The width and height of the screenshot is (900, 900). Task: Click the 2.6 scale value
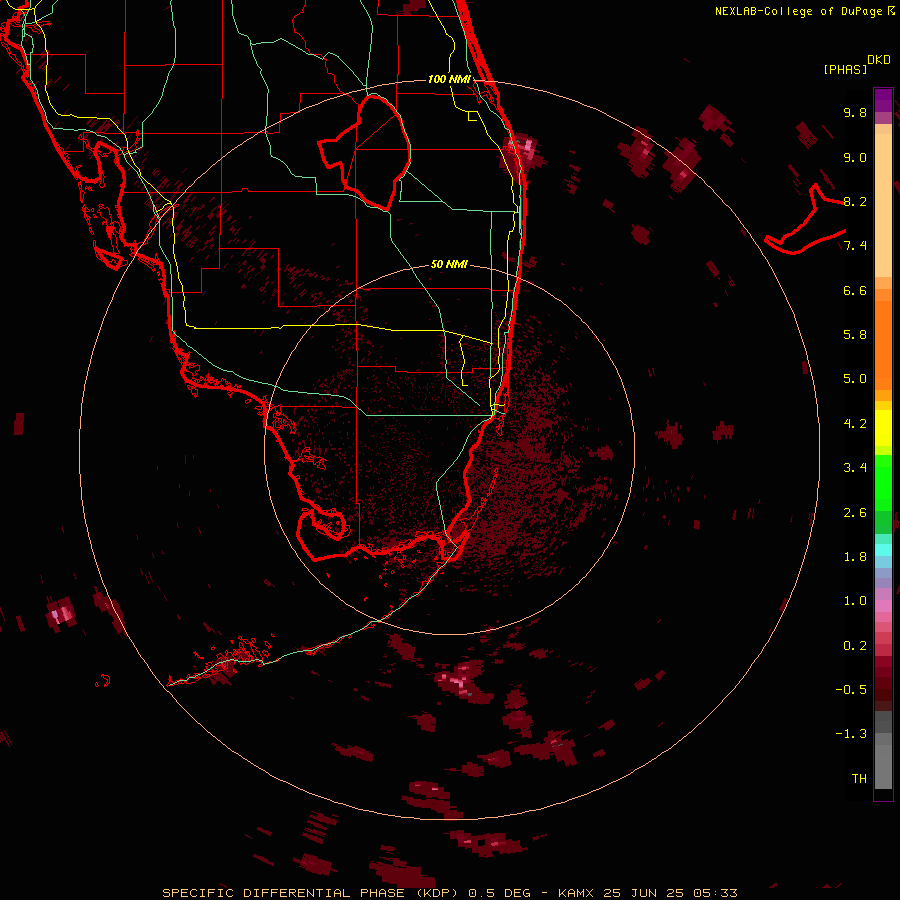click(855, 513)
